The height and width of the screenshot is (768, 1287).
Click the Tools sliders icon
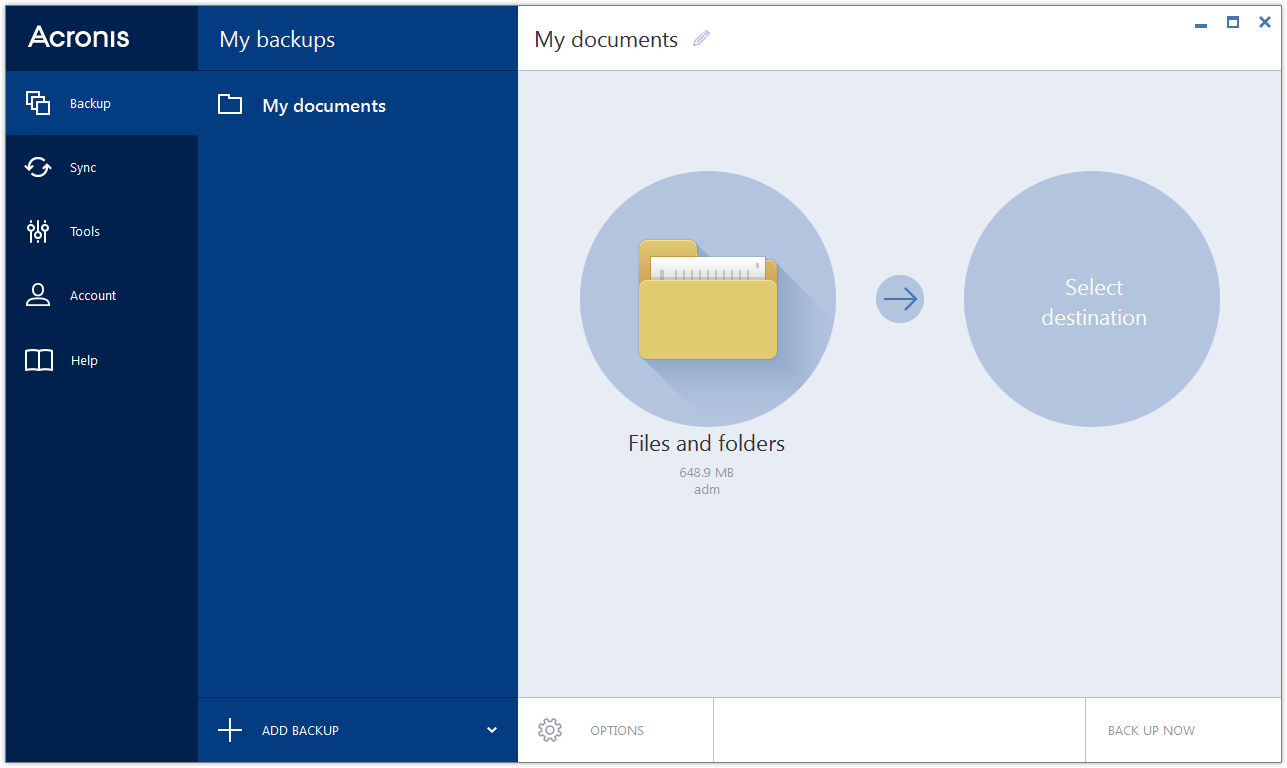(x=38, y=231)
